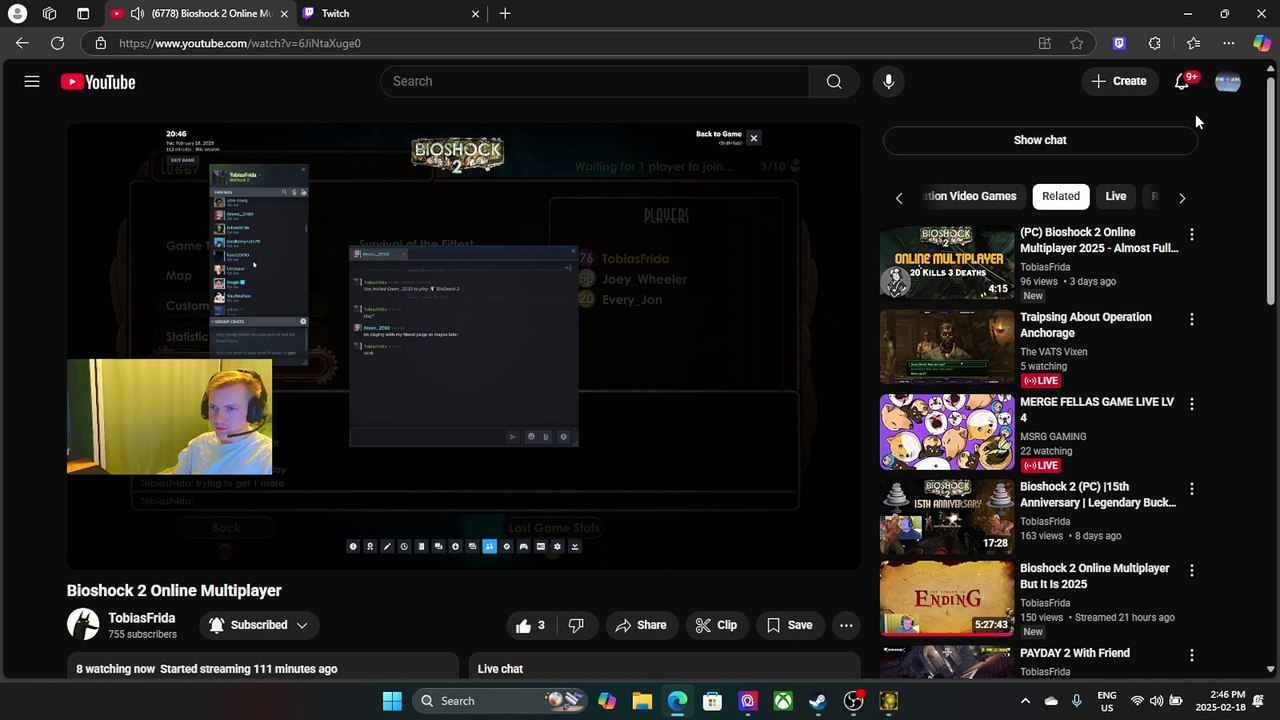
Task: Select the Related chip
Action: [x=1061, y=197]
